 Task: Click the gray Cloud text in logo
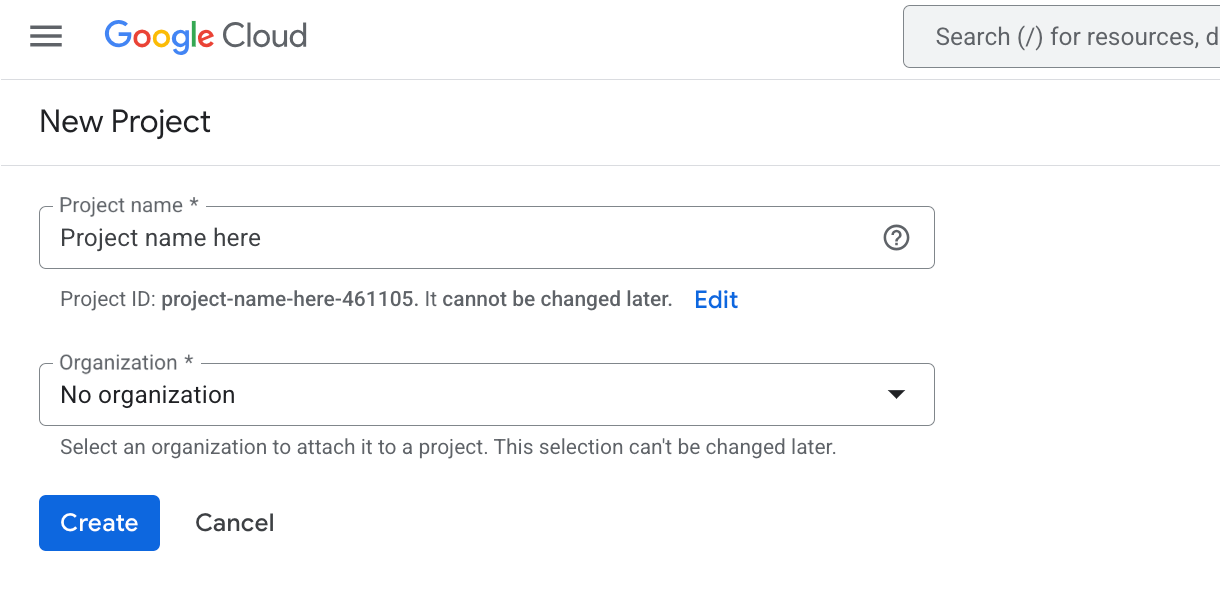pyautogui.click(x=264, y=37)
